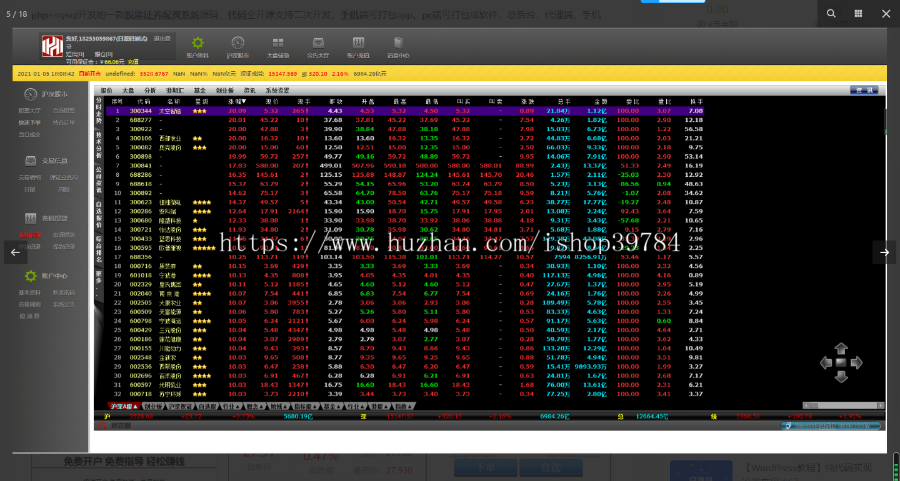
Task: Go to previous image with left arrow
Action: [15, 253]
